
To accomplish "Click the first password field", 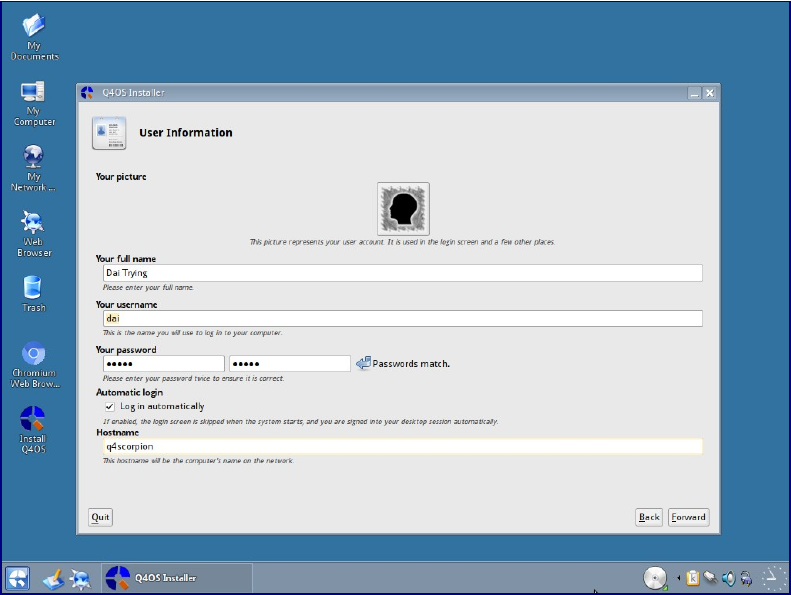I will click(163, 363).
